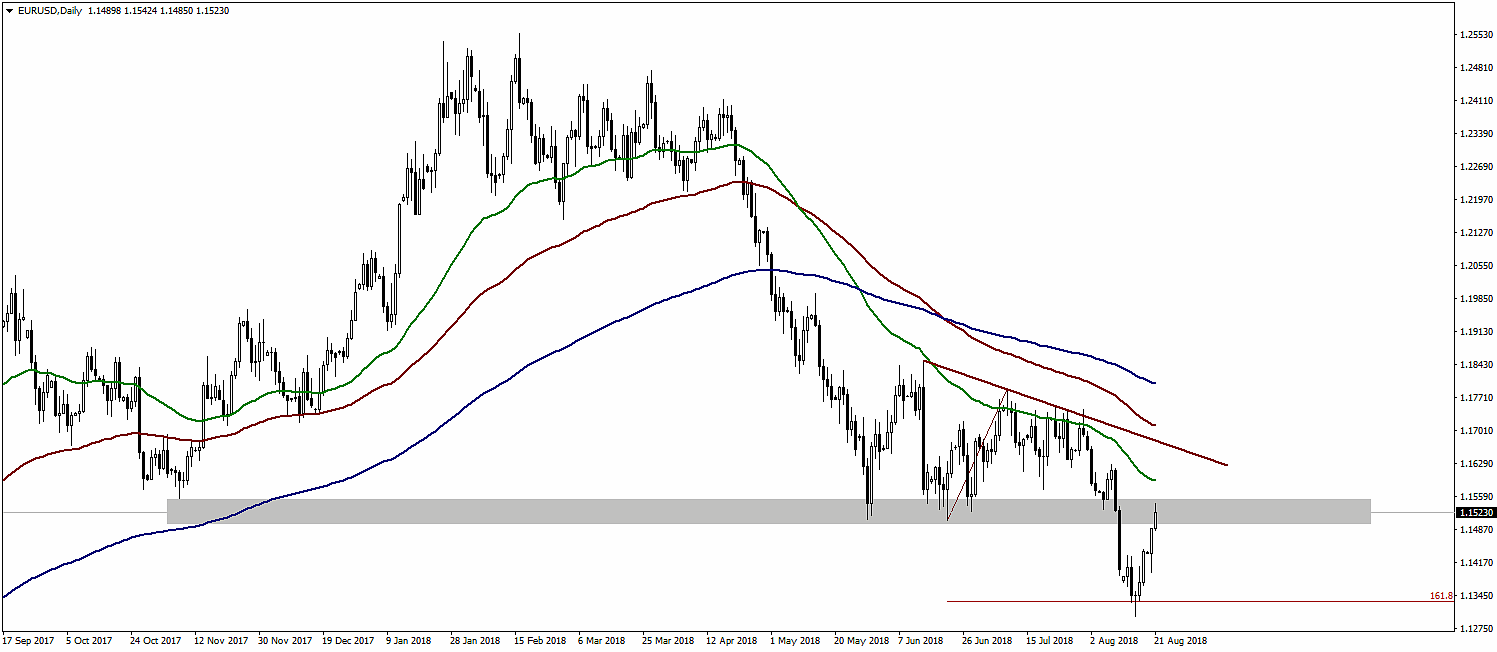Click the 5 Oct 2017 date label
The height and width of the screenshot is (652, 1497).
[90, 641]
